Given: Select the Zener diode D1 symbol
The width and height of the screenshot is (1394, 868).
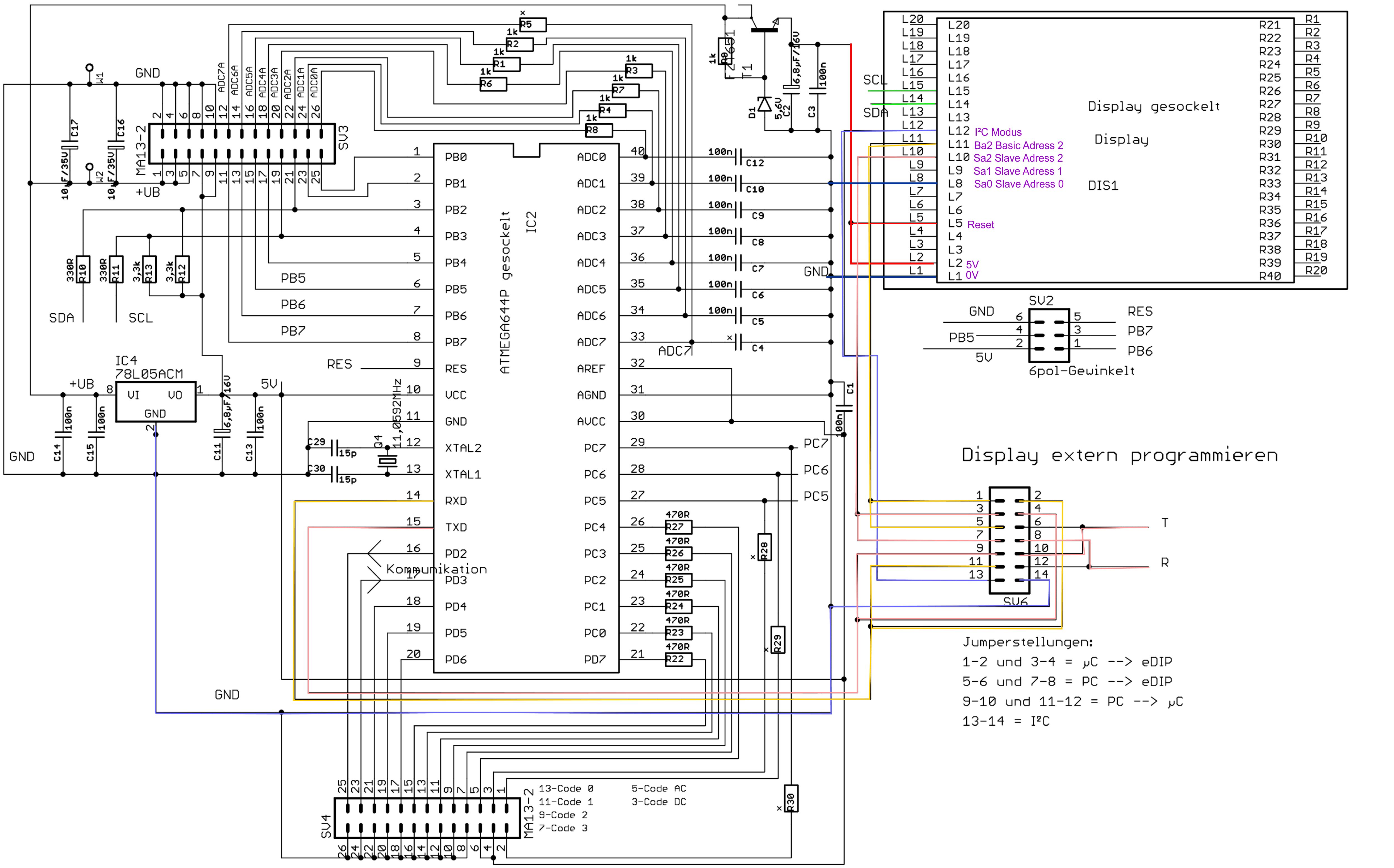Looking at the screenshot, I should 764,104.
